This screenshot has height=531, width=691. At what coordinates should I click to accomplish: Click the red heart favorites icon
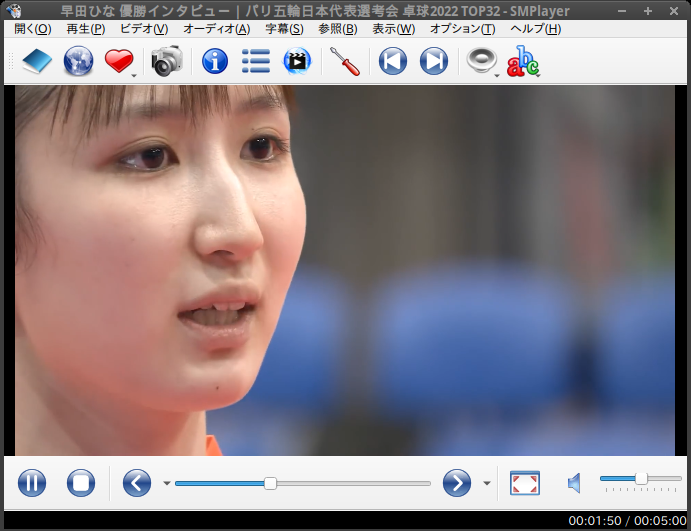119,61
